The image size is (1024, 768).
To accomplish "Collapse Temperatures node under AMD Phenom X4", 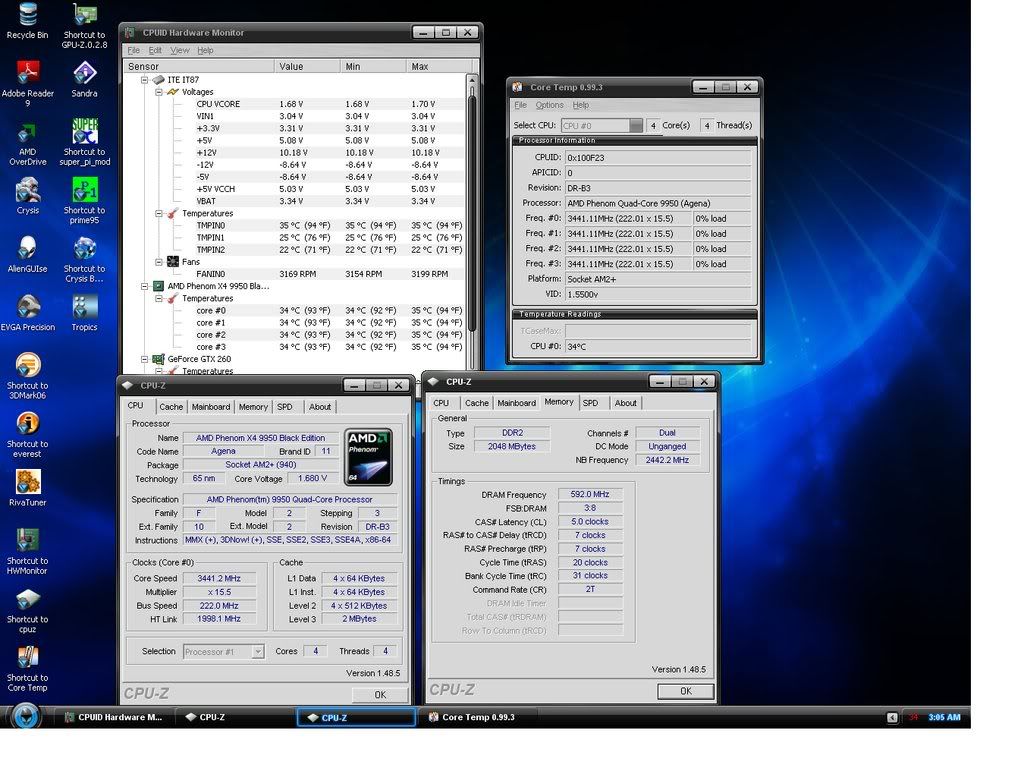I will click(159, 298).
